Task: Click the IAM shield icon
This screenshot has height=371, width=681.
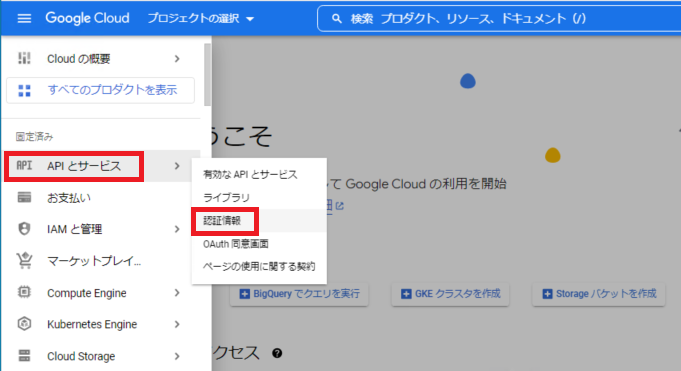Action: [x=24, y=229]
